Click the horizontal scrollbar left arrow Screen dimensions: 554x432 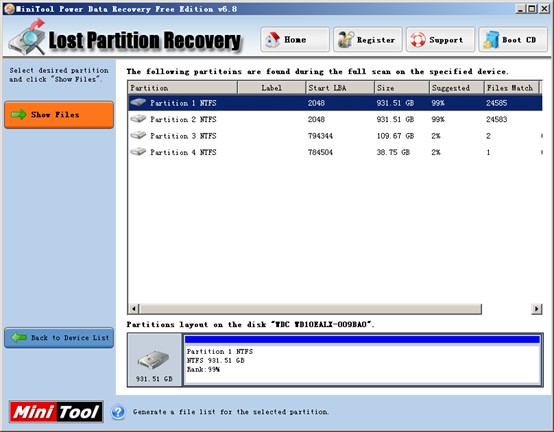pyautogui.click(x=134, y=309)
